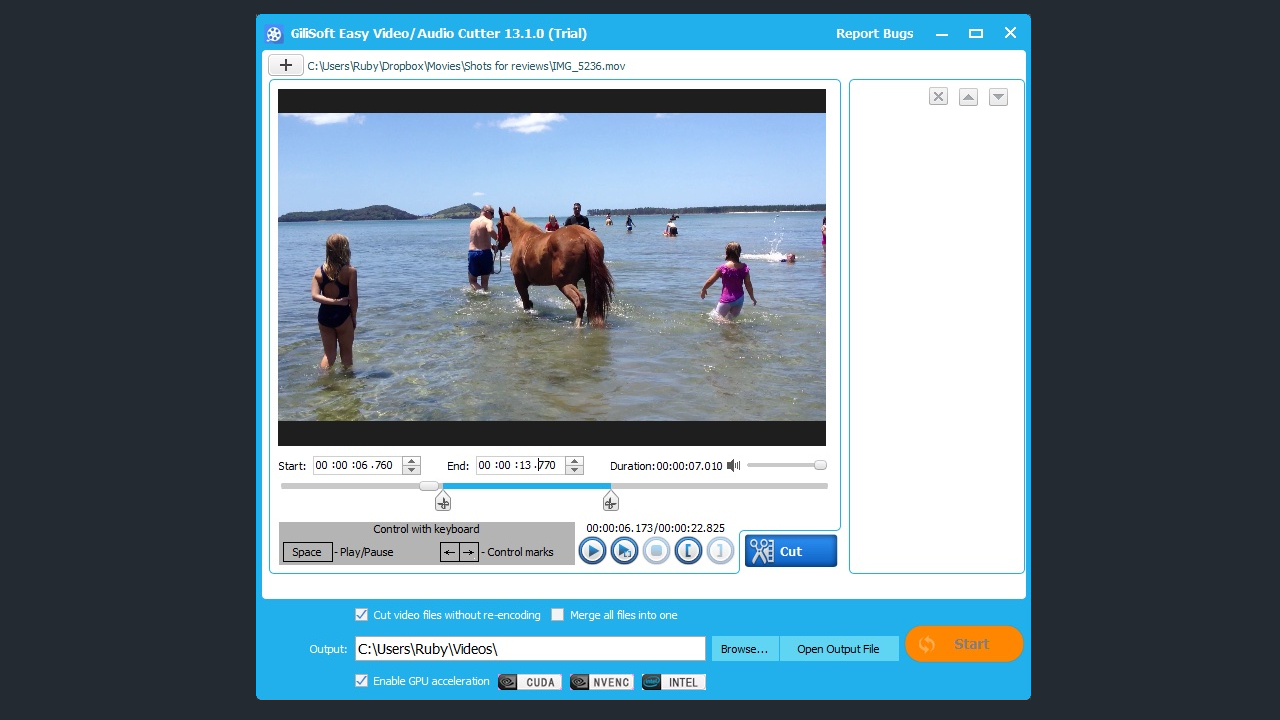Click the Play button under the video

(592, 550)
